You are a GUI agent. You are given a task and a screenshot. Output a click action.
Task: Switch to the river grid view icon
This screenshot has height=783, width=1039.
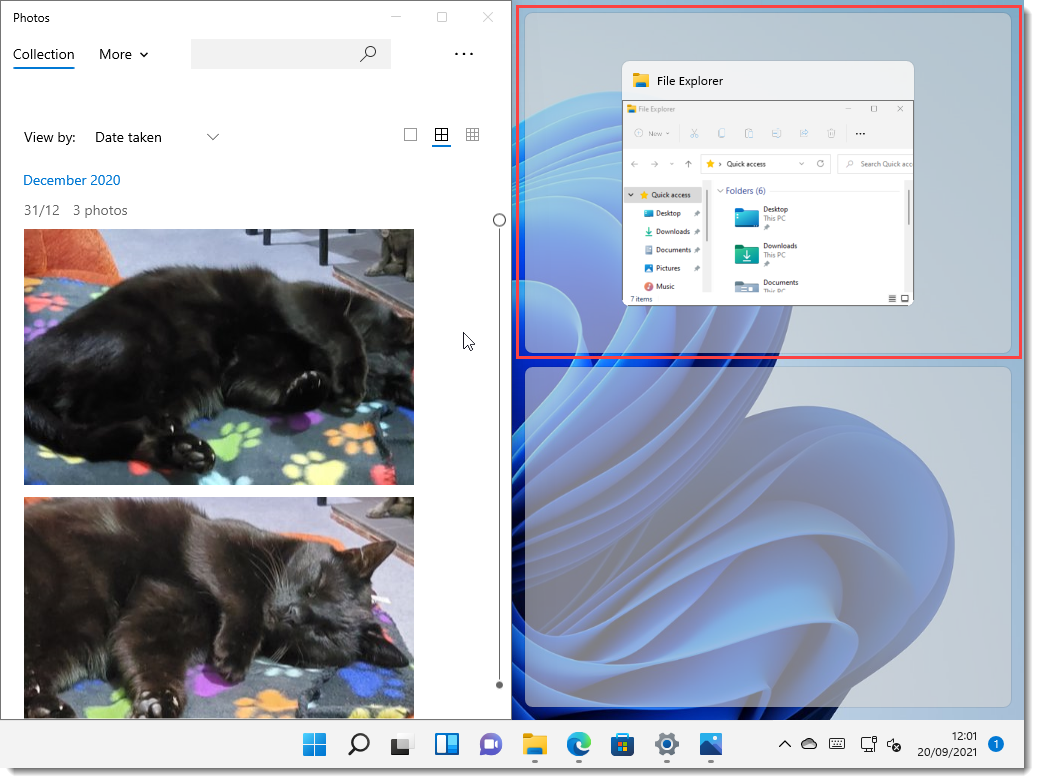click(441, 134)
